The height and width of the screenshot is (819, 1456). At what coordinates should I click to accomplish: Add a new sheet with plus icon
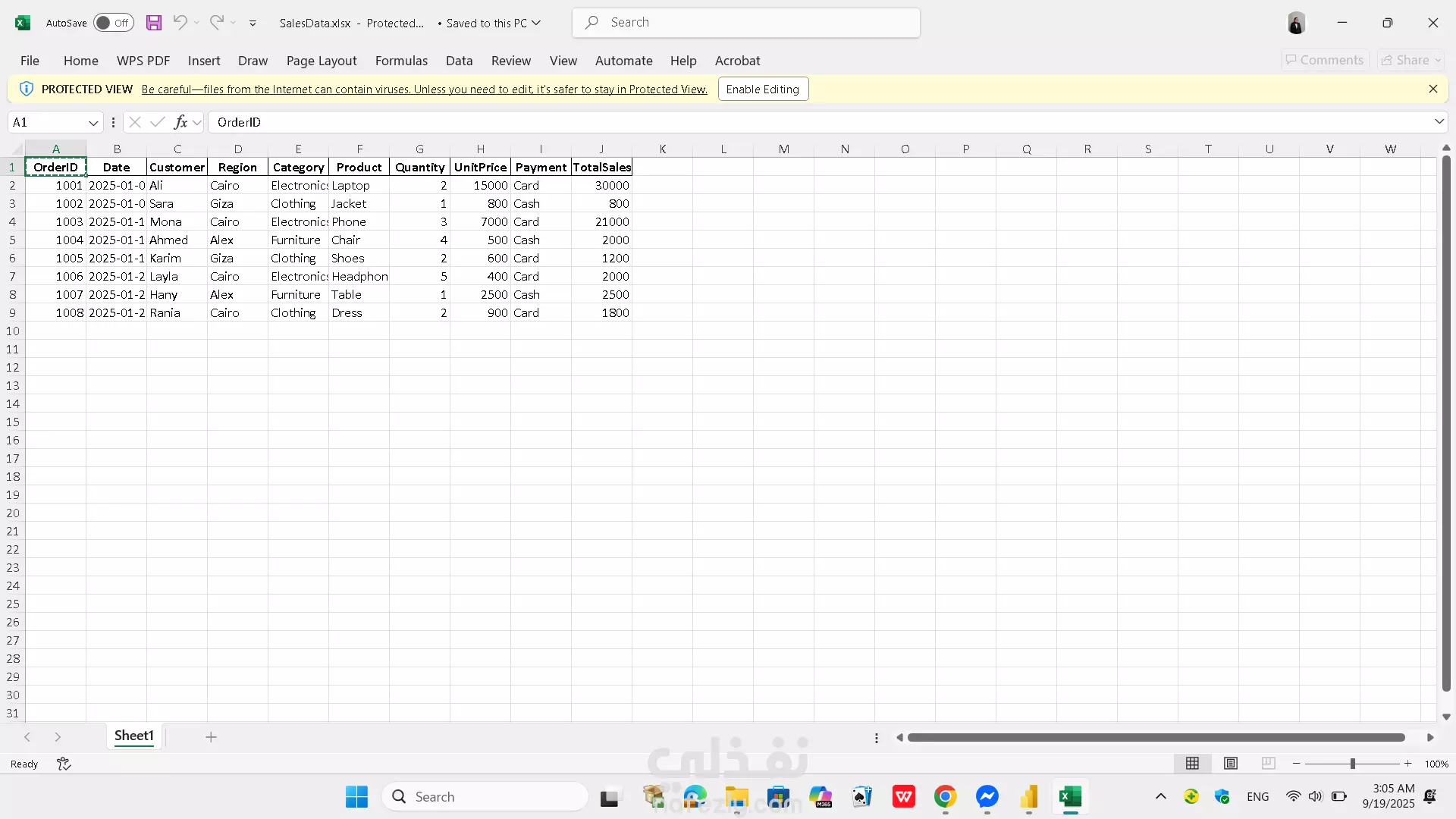point(211,737)
